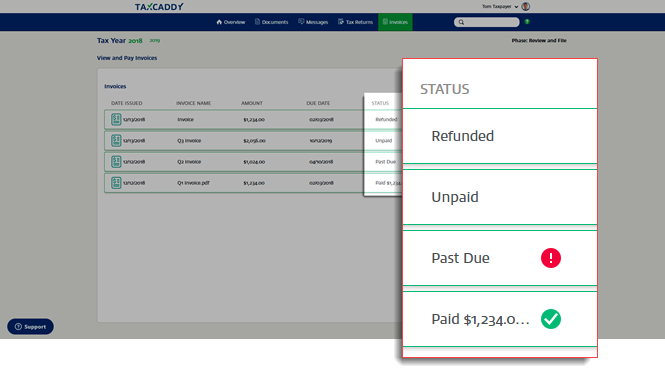This screenshot has height=373, width=665.
Task: Open Tom Taxpayer profile avatar
Action: (x=525, y=6)
